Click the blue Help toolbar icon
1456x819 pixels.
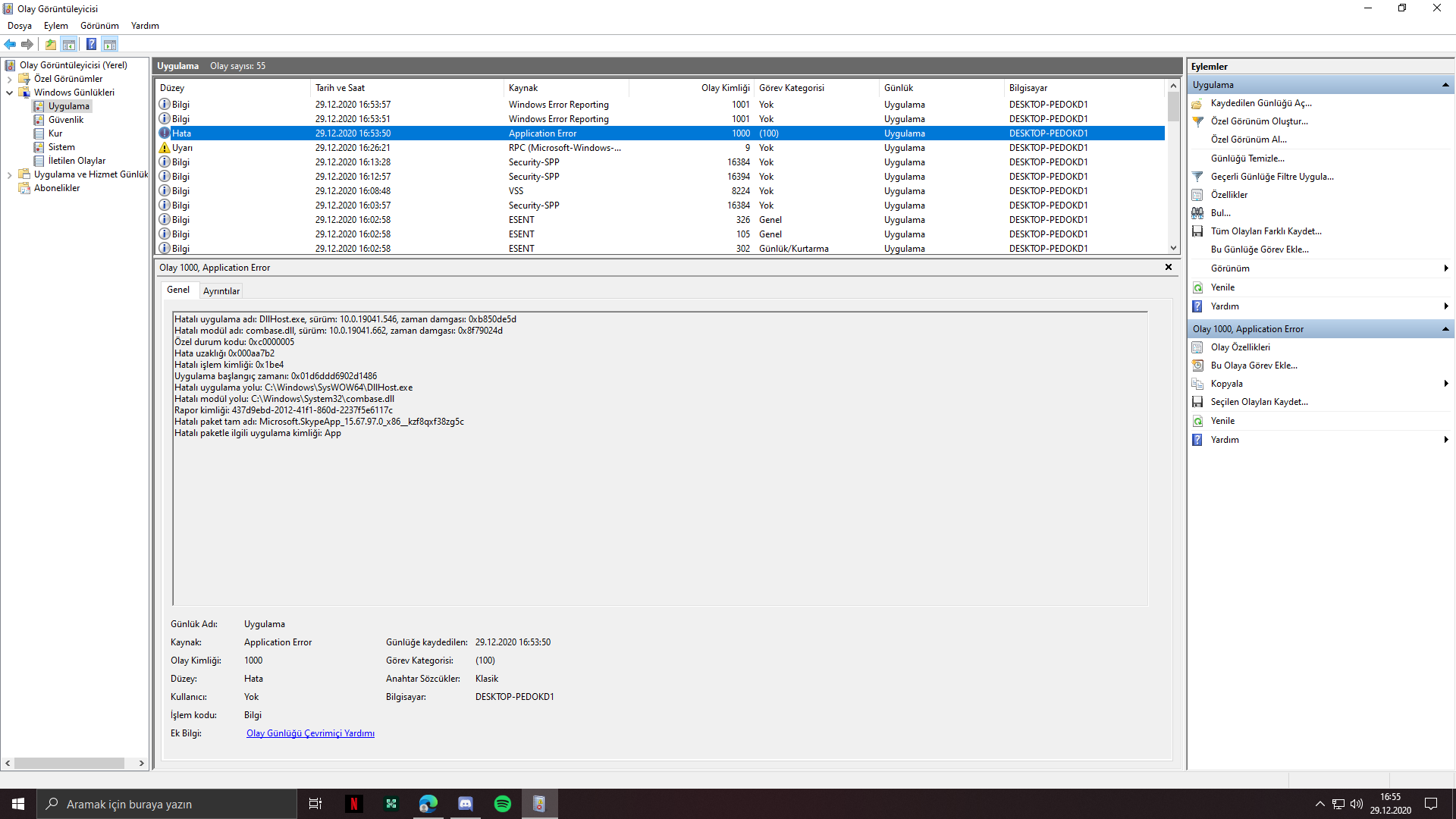[x=91, y=44]
